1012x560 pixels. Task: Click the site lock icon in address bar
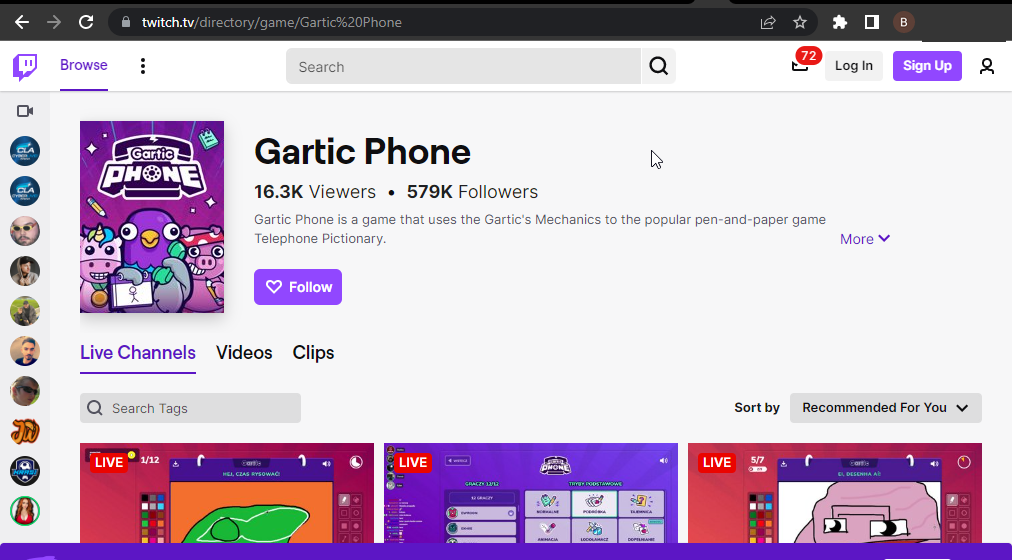tap(126, 23)
